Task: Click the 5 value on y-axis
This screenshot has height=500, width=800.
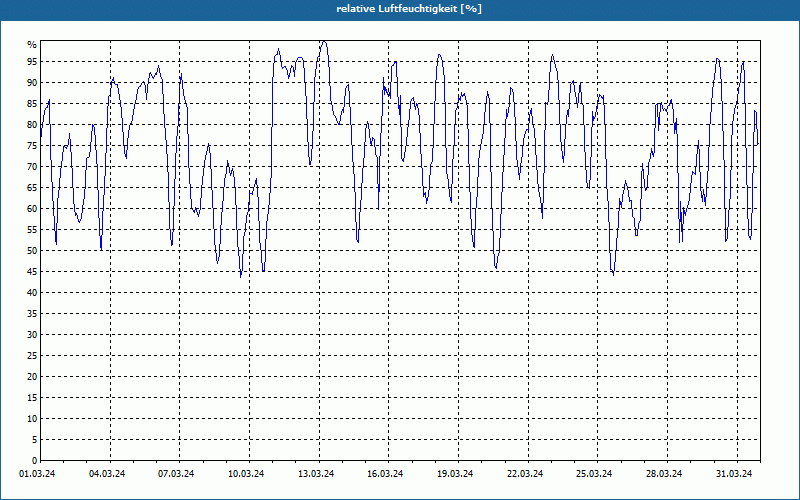Action: click(x=35, y=440)
